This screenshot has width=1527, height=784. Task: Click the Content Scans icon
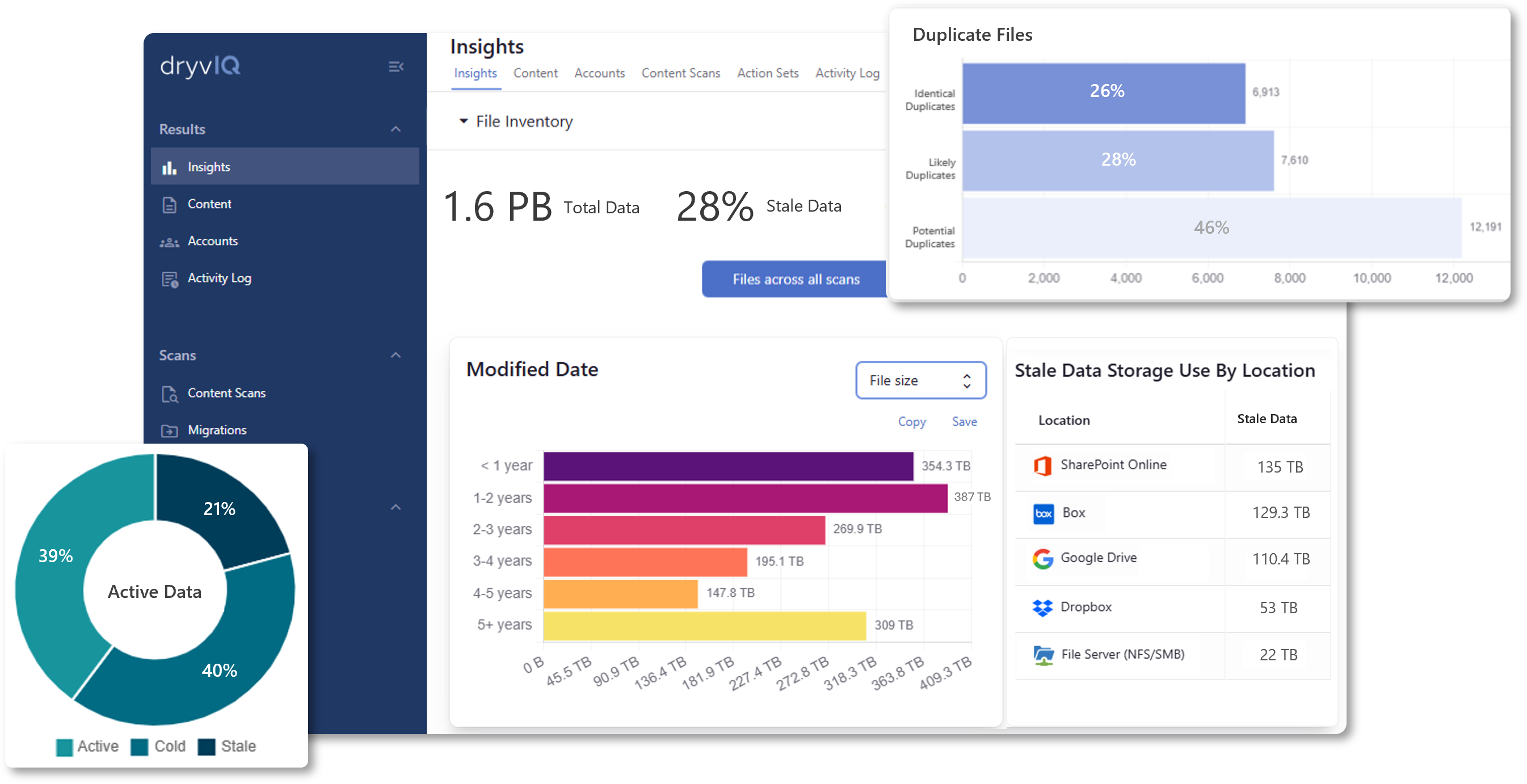click(x=170, y=394)
